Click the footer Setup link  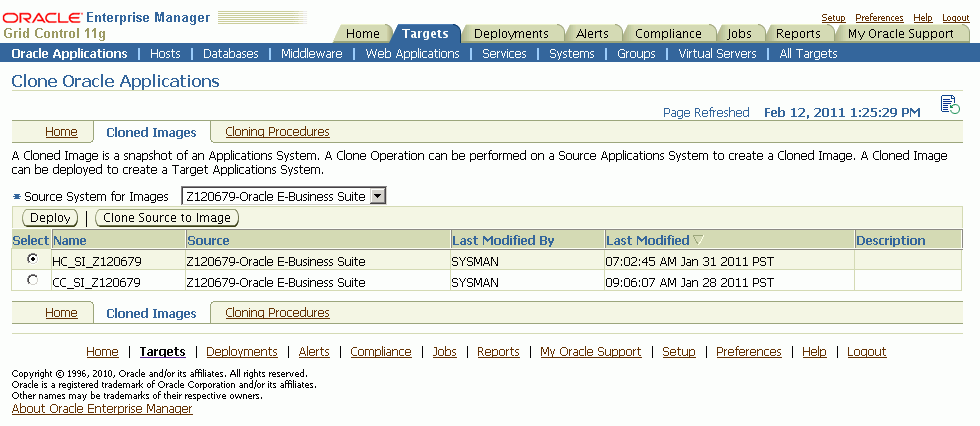click(x=679, y=352)
